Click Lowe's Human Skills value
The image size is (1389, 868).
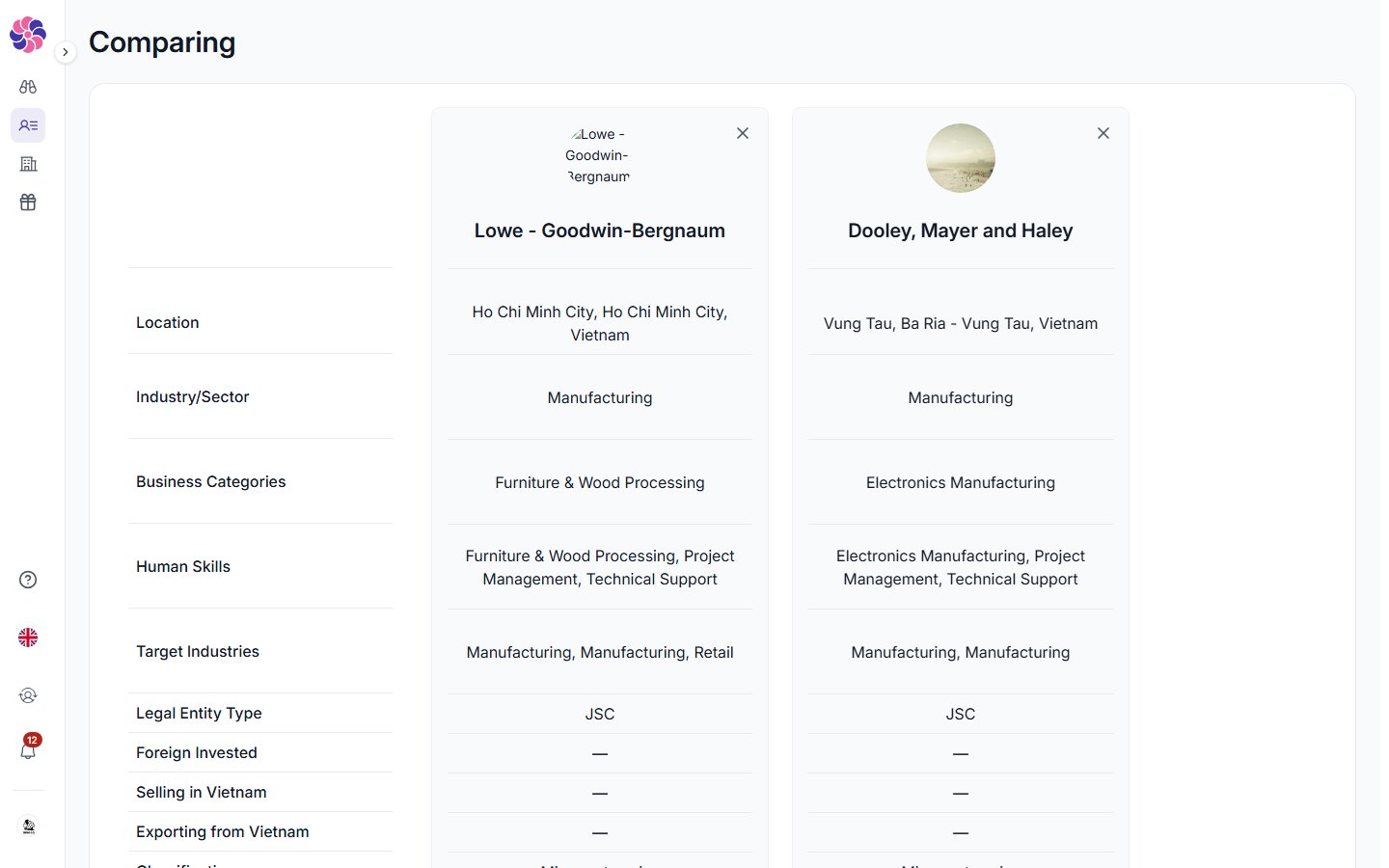(600, 567)
